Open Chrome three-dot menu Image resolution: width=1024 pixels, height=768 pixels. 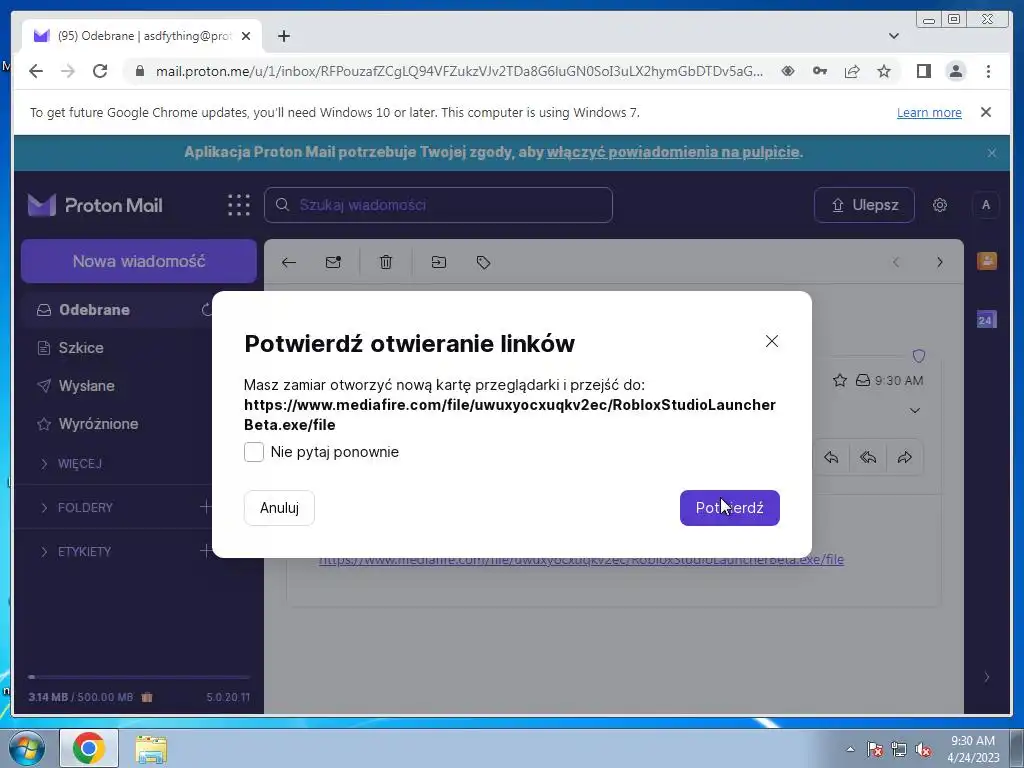(x=988, y=71)
